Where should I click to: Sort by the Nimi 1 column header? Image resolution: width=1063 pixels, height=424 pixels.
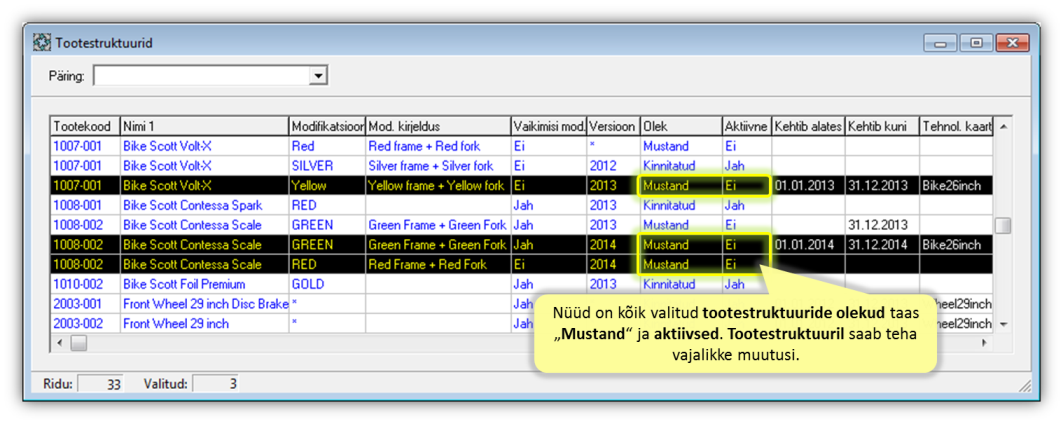click(205, 127)
